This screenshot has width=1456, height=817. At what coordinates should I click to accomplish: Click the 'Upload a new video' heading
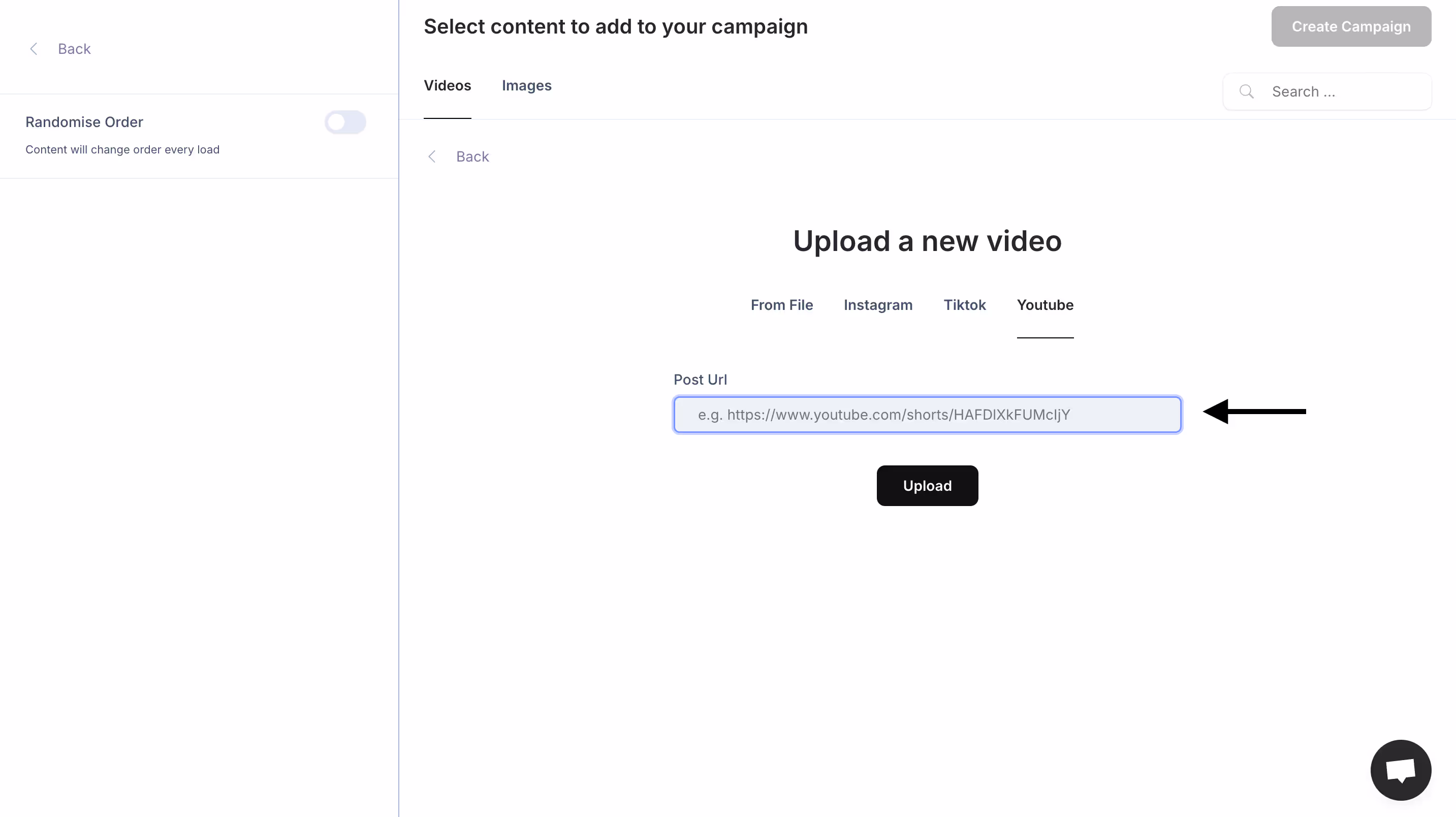pyautogui.click(x=927, y=241)
